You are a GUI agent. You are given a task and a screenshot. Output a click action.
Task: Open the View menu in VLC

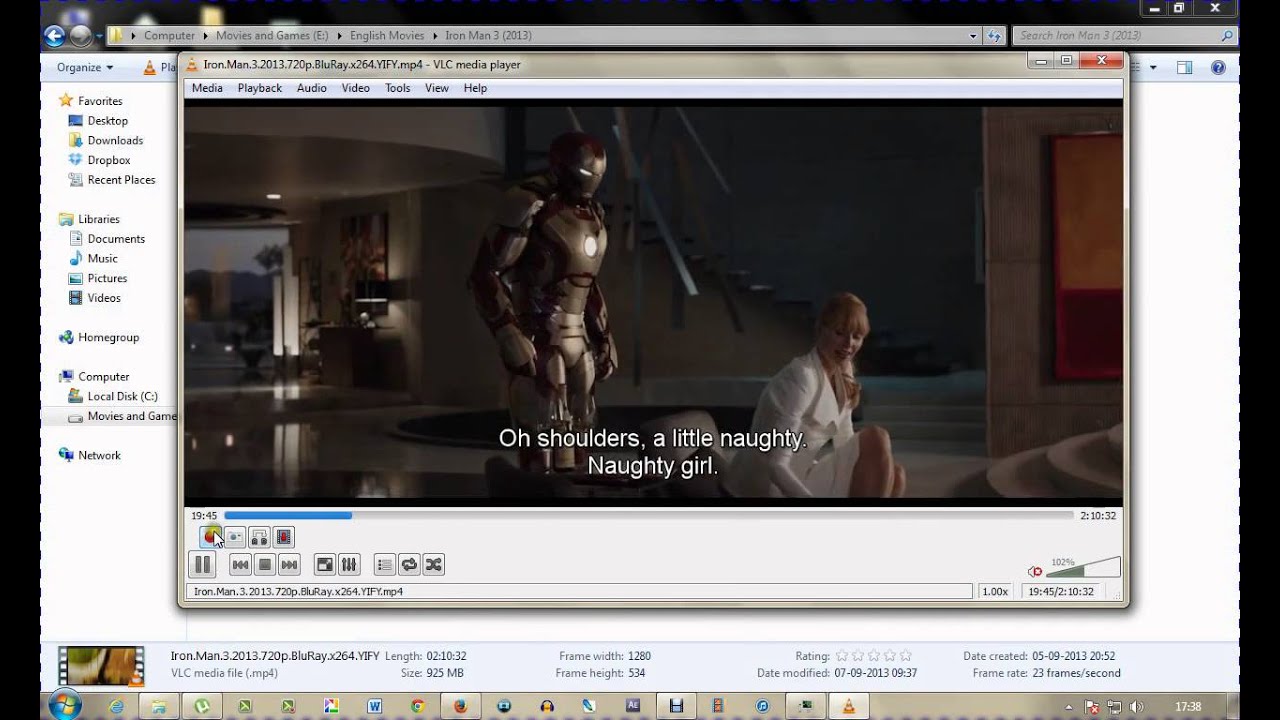[x=437, y=88]
